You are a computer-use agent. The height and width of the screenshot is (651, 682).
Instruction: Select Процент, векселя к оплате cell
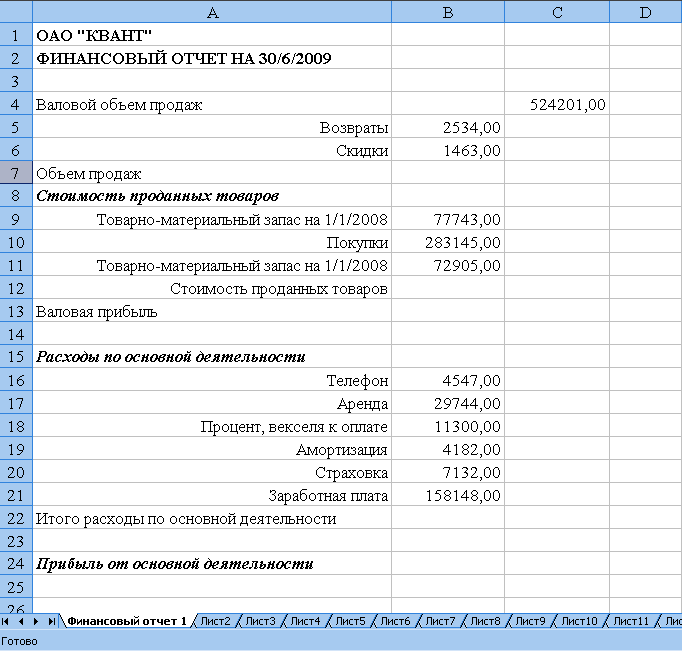coord(212,426)
